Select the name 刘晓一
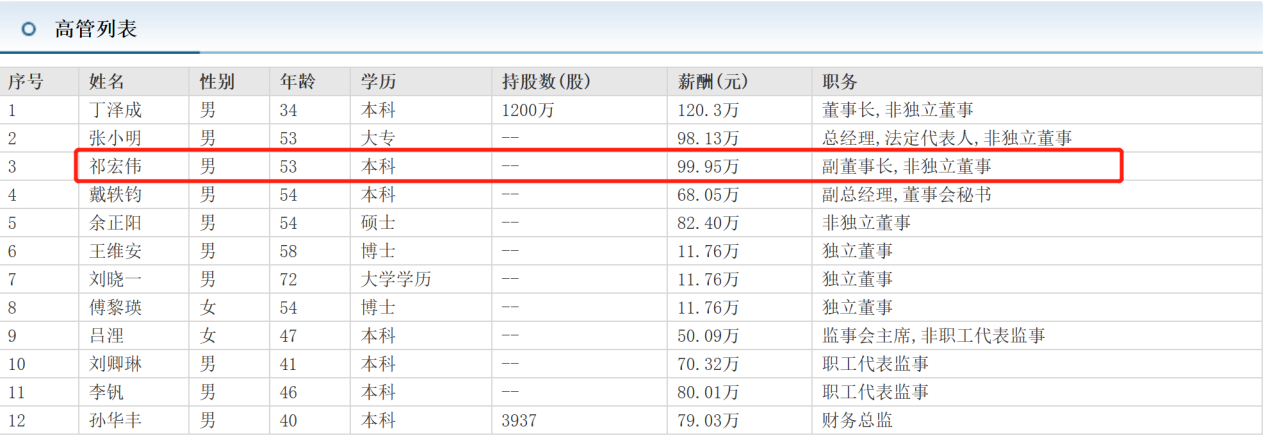This screenshot has width=1268, height=438. point(115,278)
